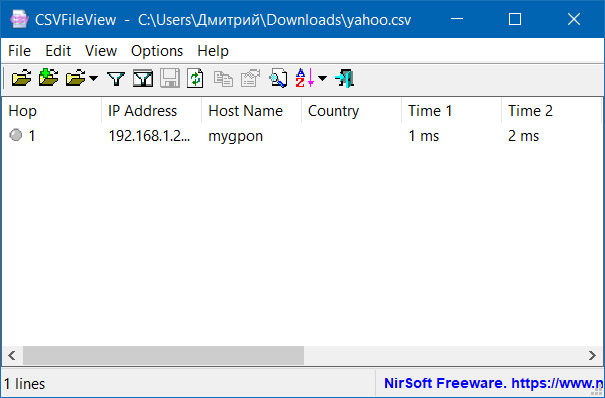
Task: Sort by the IP Address column header
Action: 151,111
